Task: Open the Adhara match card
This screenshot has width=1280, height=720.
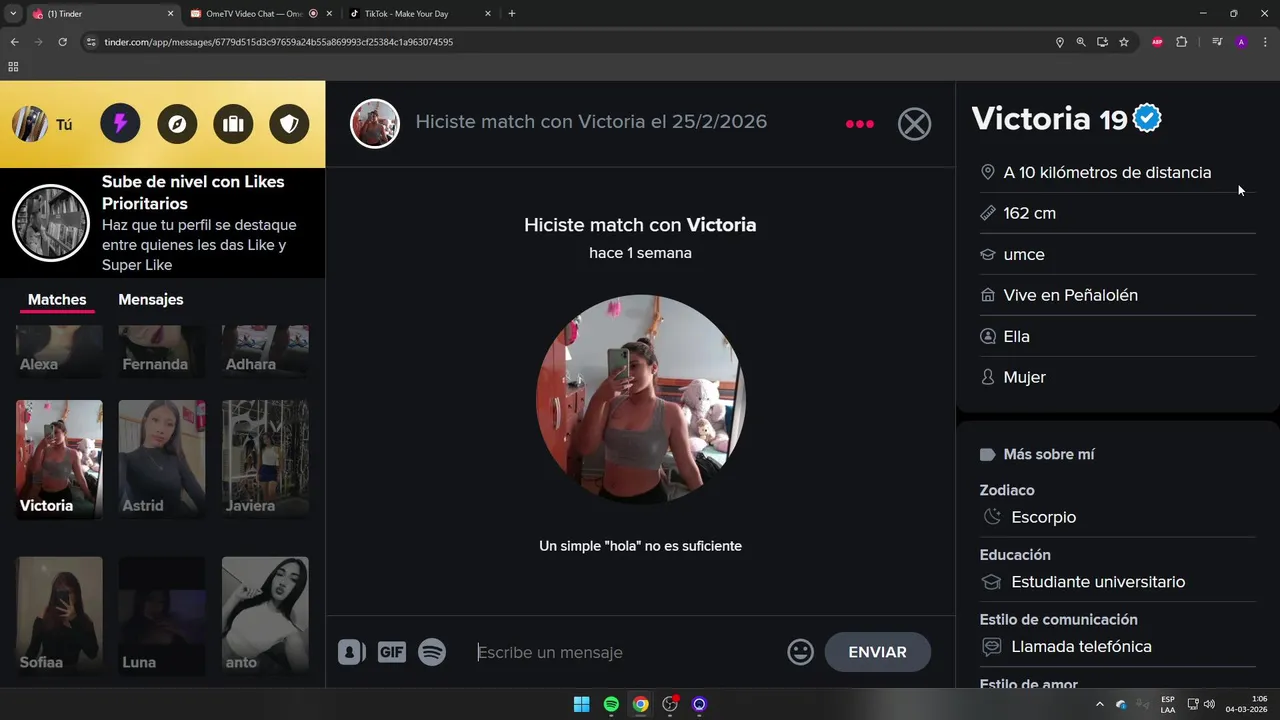Action: 265,351
